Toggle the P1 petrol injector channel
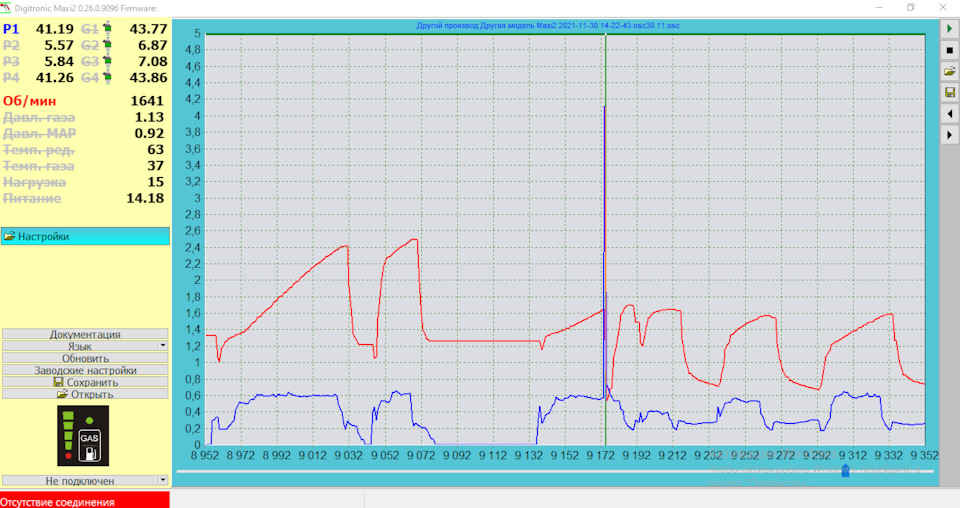960x508 pixels. (12, 29)
